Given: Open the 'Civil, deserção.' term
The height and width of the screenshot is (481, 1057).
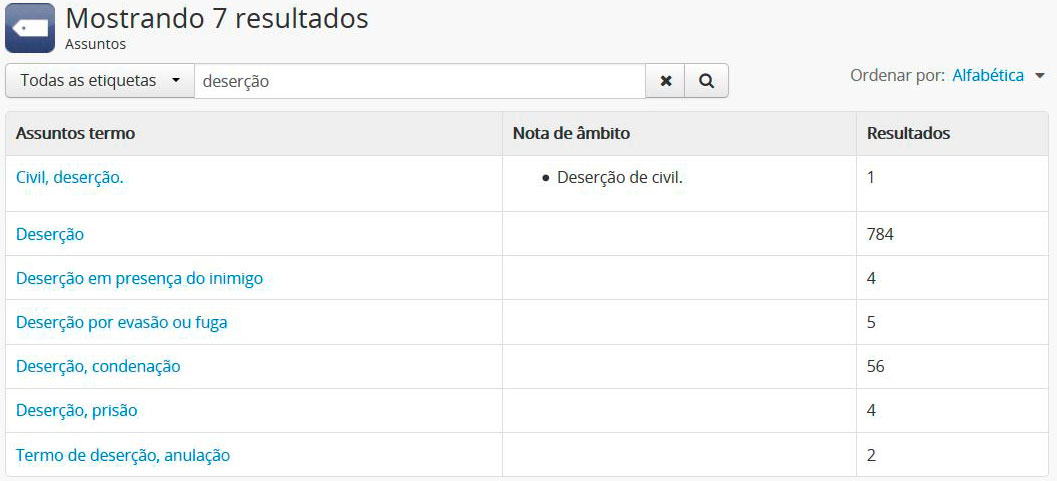Looking at the screenshot, I should [x=69, y=178].
